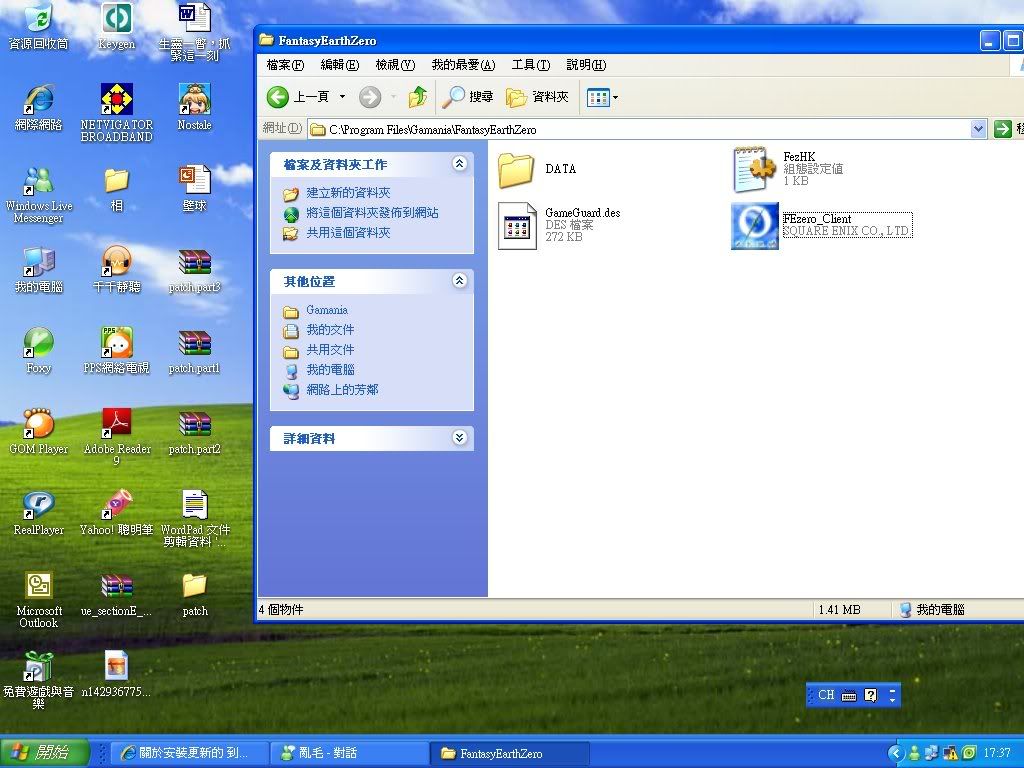1024x768 pixels.
Task: Select the patch folder on desktop
Action: tap(194, 594)
